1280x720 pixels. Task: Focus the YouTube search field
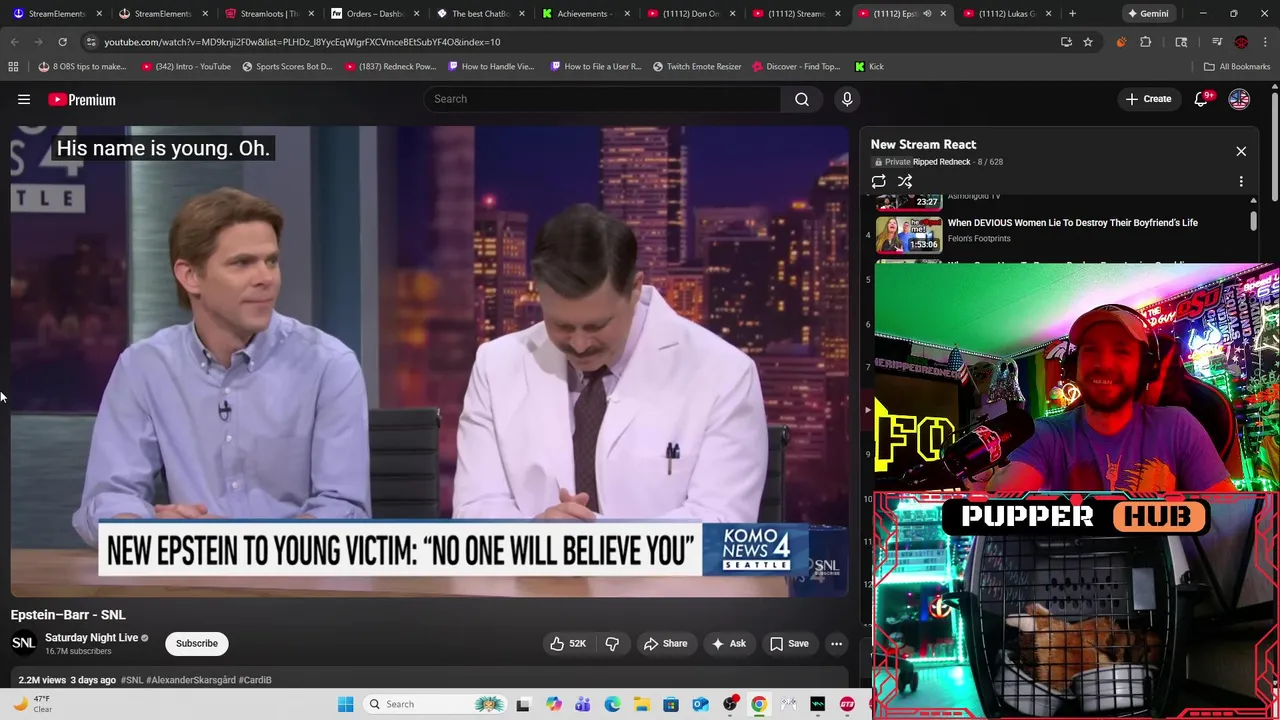click(602, 99)
